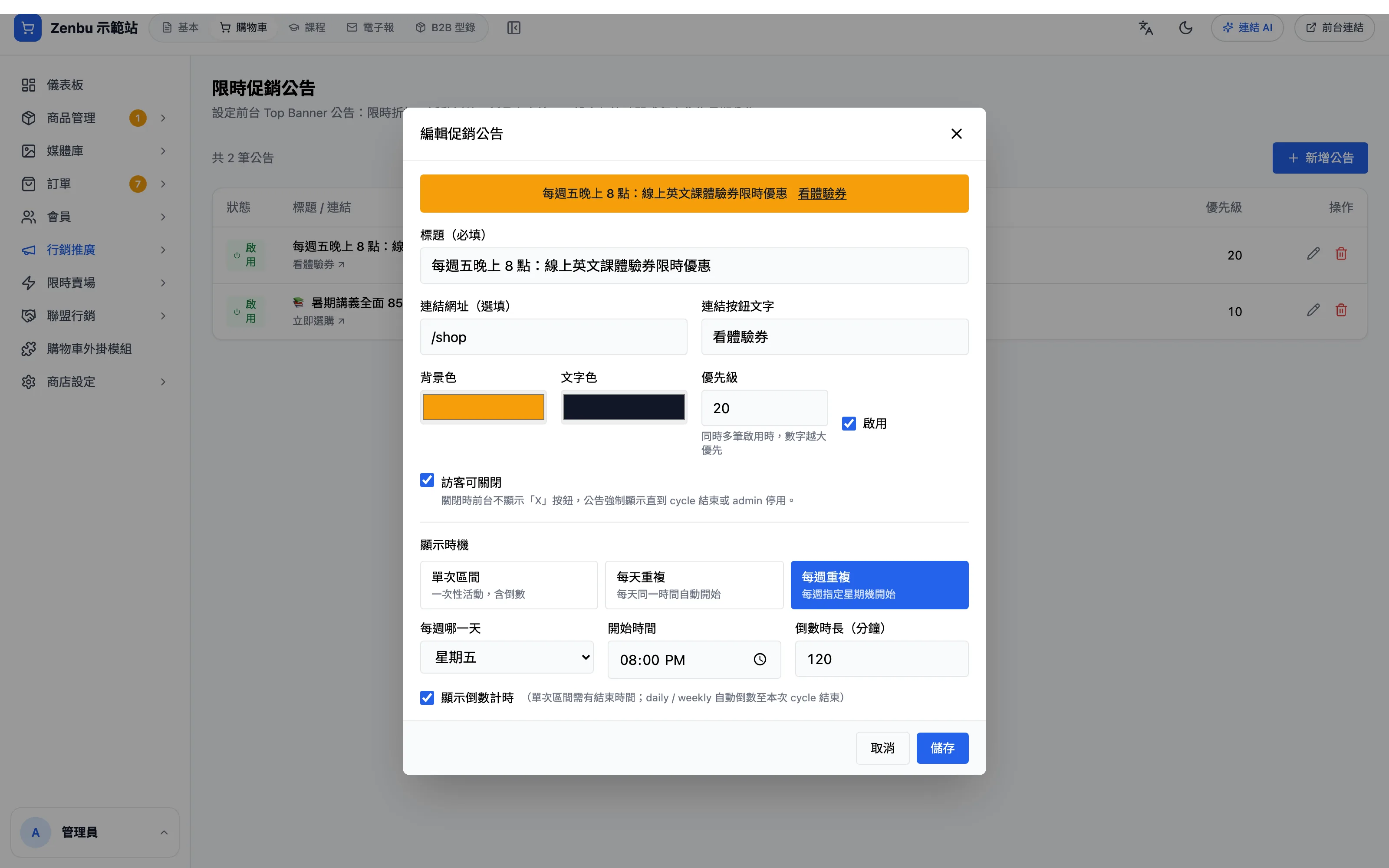Image resolution: width=1389 pixels, height=868 pixels.
Task: Click the 連結網址 /shop input field
Action: click(x=553, y=337)
